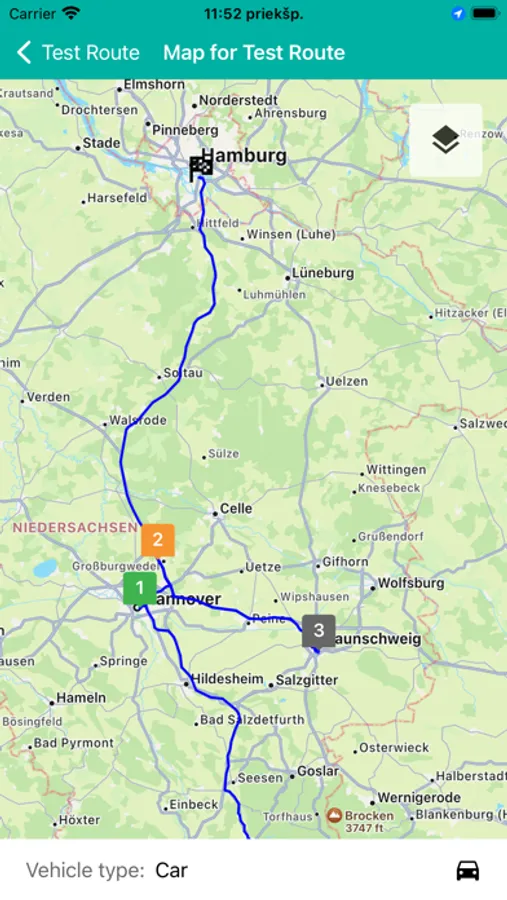Tap the orange stop 2 marker
This screenshot has width=507, height=900.
(158, 540)
